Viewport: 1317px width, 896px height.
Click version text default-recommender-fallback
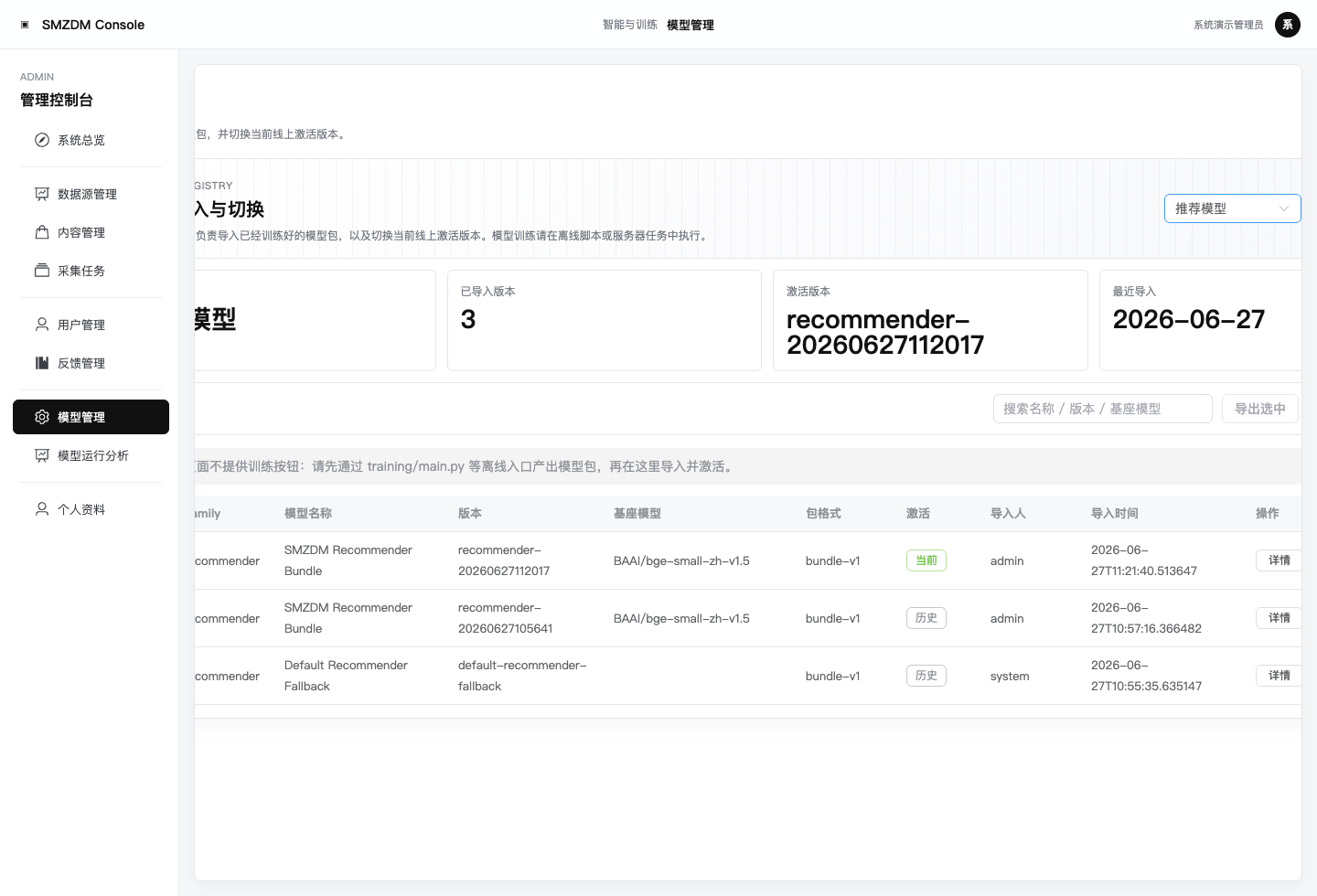tap(522, 676)
